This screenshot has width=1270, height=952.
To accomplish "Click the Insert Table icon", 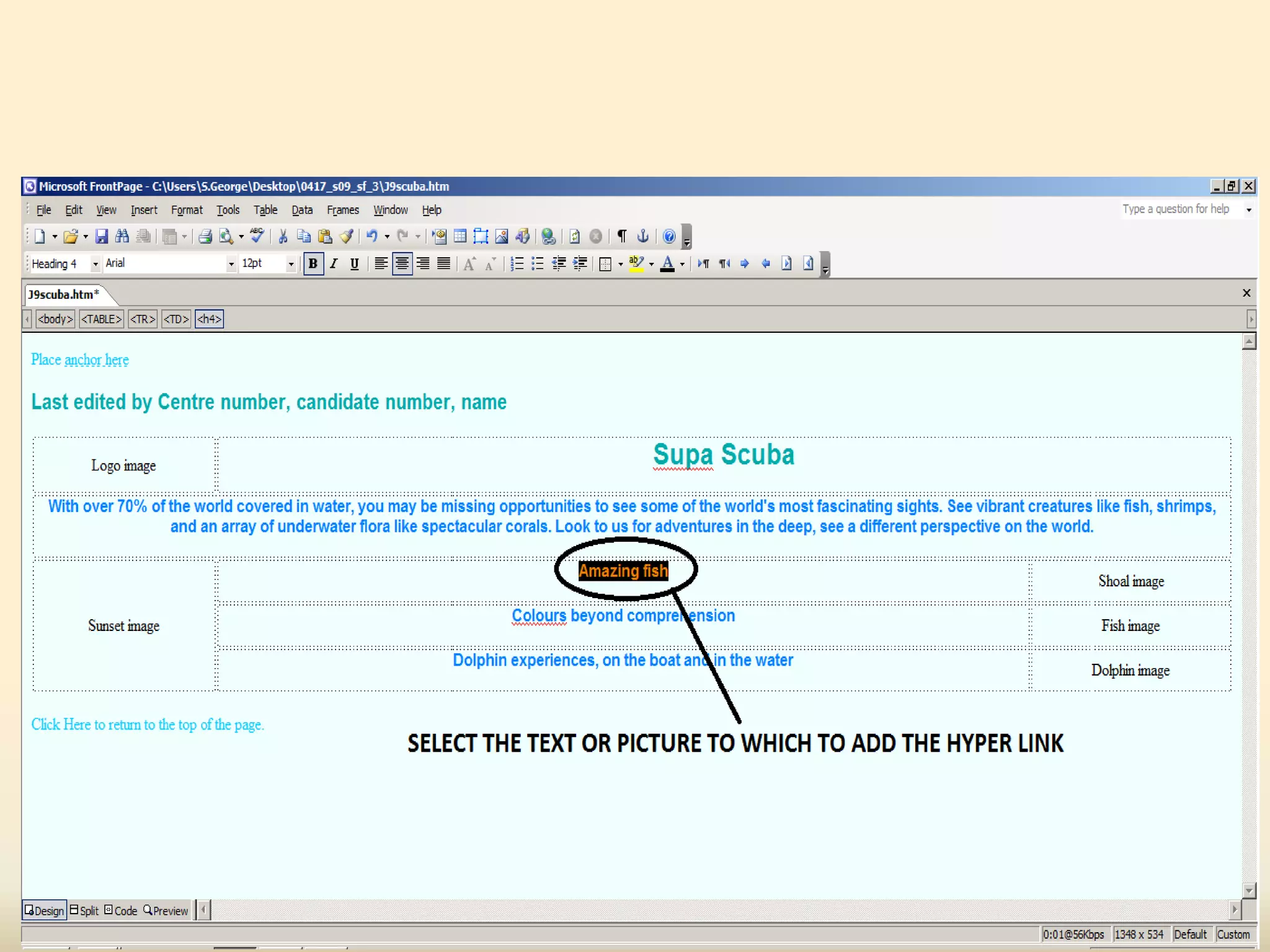I will (x=460, y=236).
